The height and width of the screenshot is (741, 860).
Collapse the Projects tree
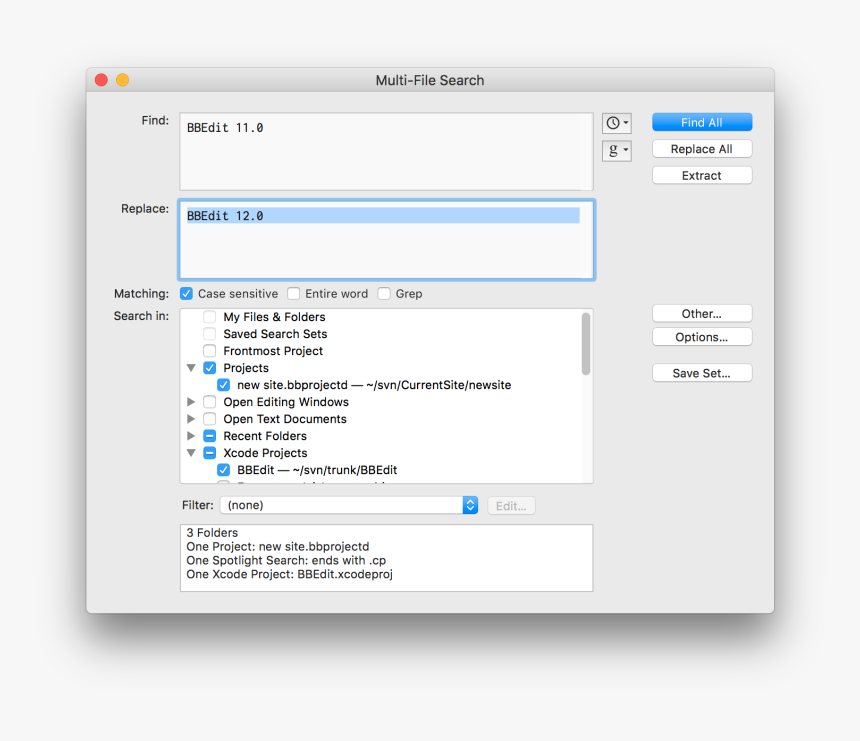tap(191, 367)
